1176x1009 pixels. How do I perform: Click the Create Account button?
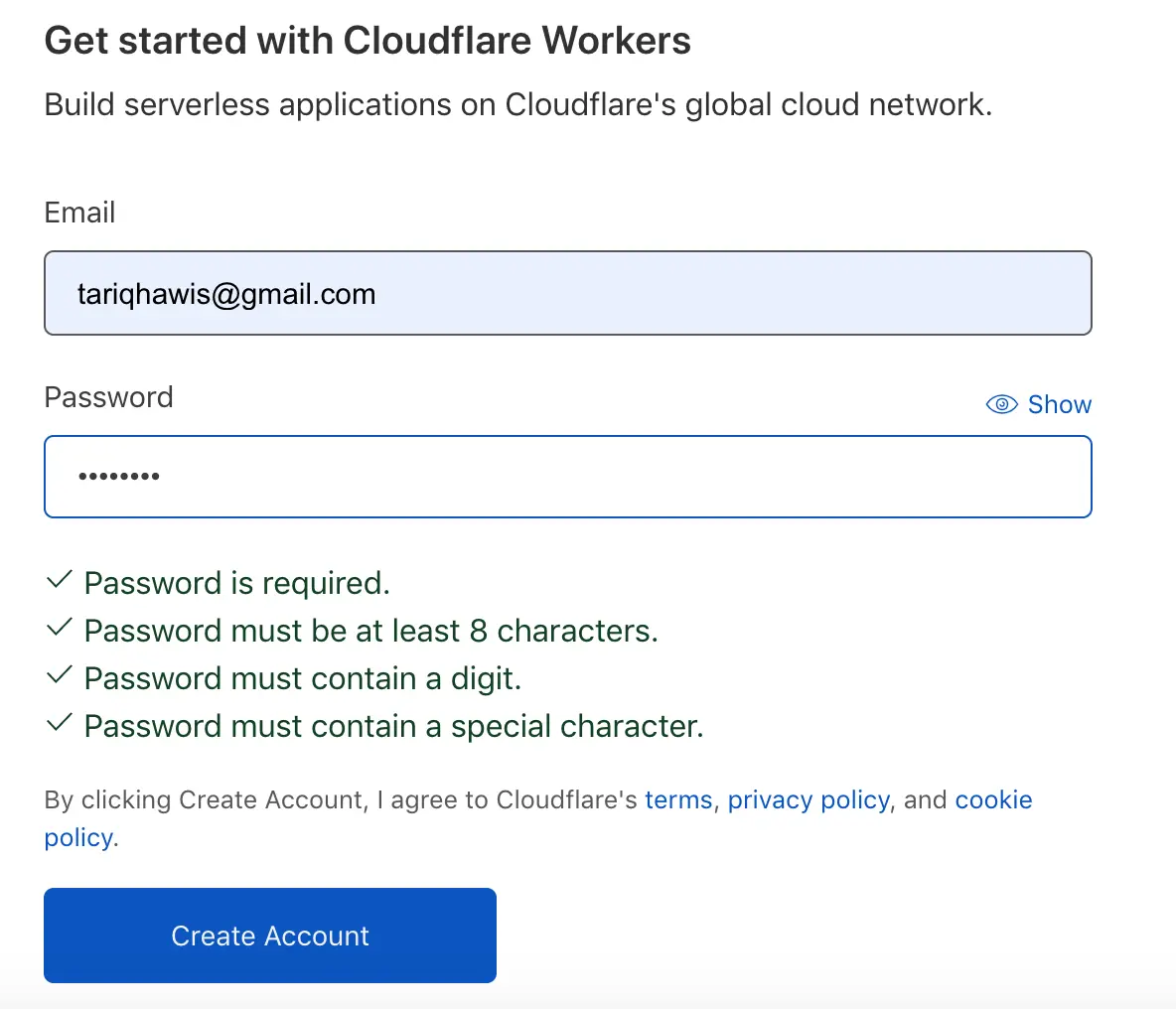(x=270, y=936)
